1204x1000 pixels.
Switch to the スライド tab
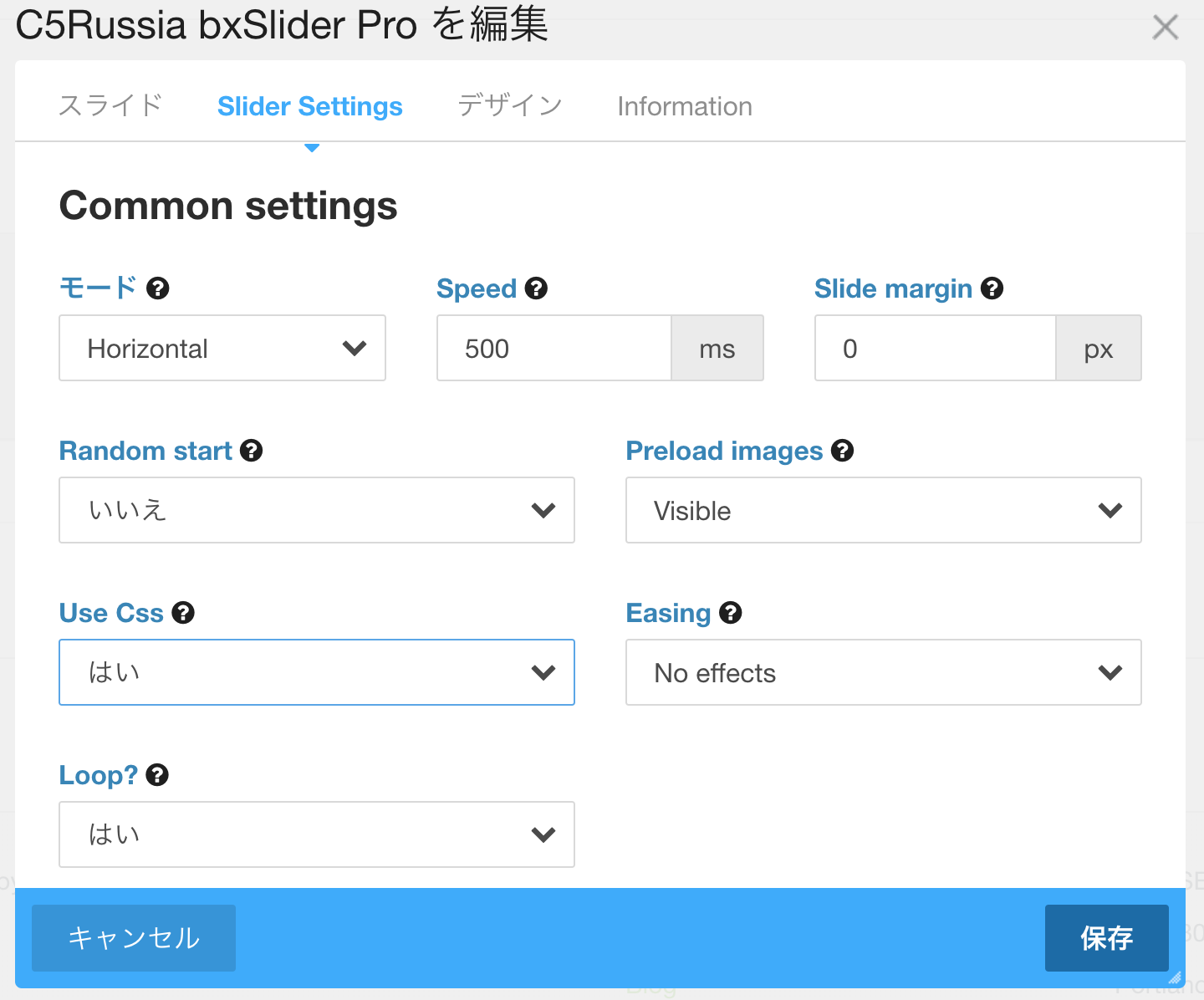(110, 106)
